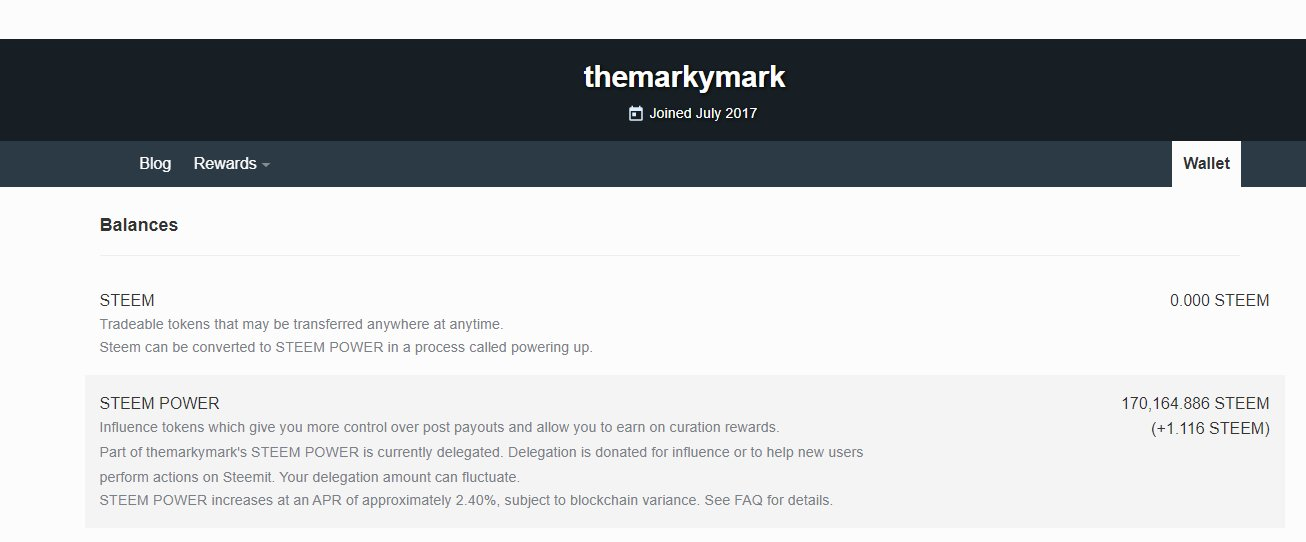Viewport: 1306px width, 542px height.
Task: Click the delegation amount can fluctuate line
Action: pos(309,477)
